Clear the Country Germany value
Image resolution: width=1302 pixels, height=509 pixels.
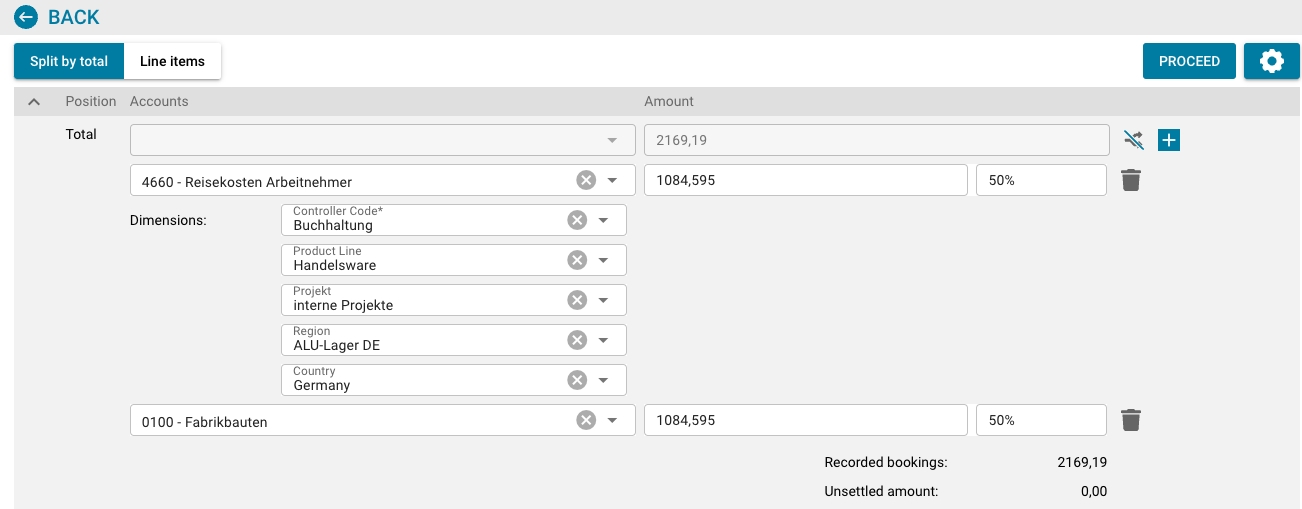click(x=577, y=380)
